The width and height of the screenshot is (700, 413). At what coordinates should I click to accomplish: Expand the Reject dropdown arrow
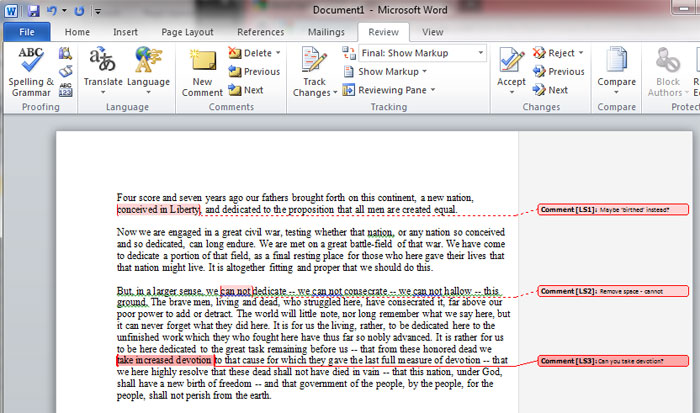[x=581, y=53]
